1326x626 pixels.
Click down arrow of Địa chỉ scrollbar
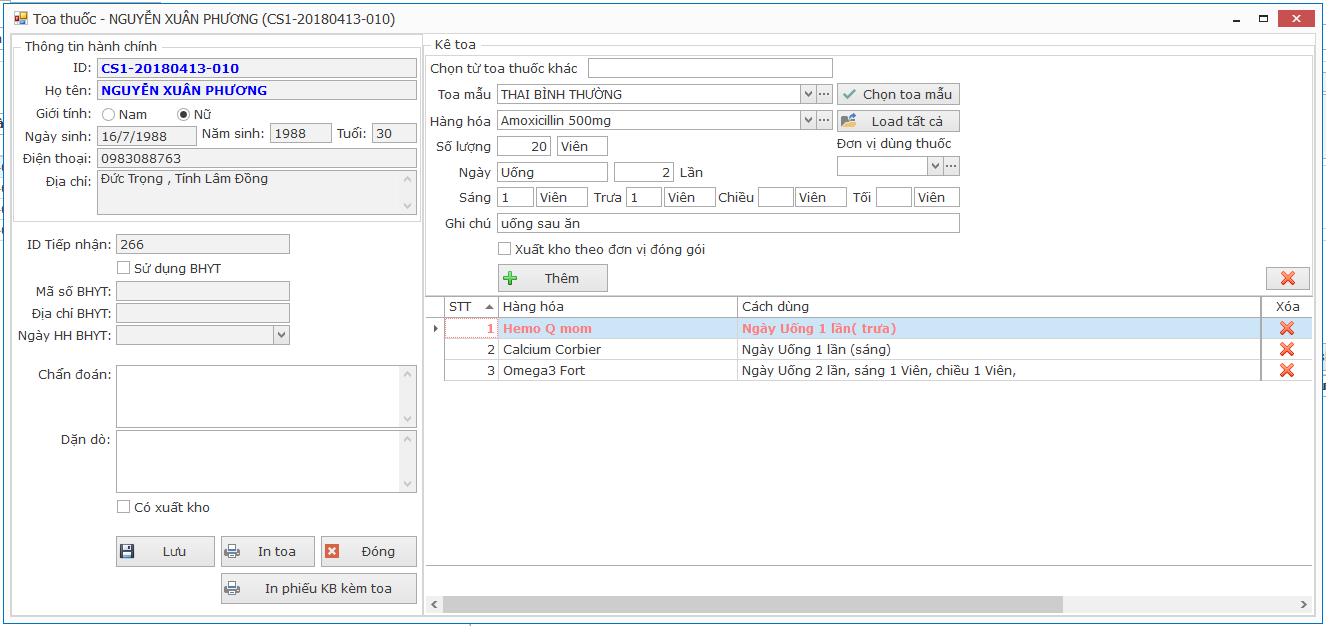408,205
